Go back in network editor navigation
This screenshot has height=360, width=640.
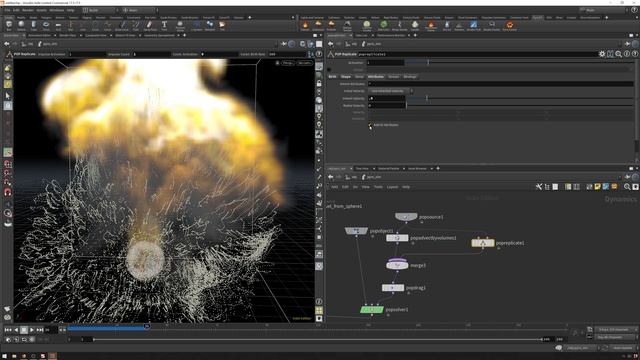[331, 177]
